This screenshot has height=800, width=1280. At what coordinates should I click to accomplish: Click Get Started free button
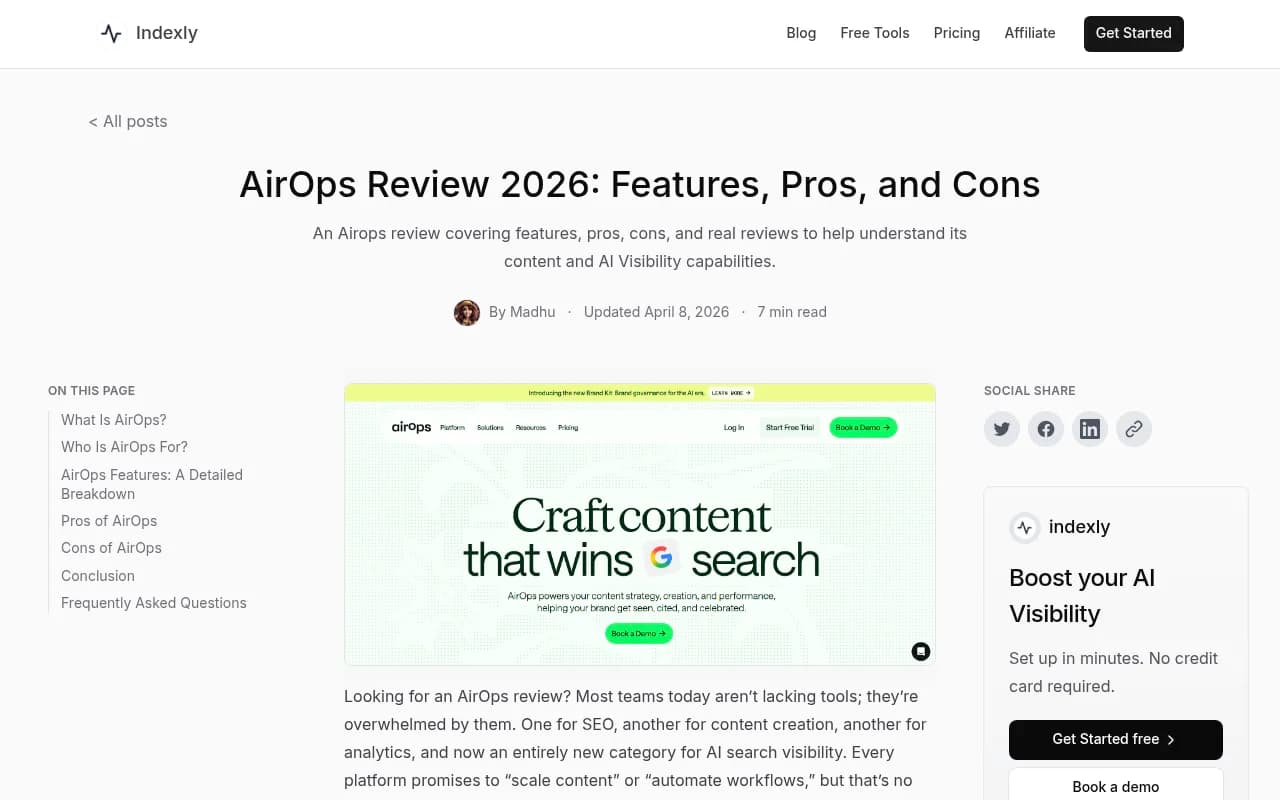(x=1116, y=740)
